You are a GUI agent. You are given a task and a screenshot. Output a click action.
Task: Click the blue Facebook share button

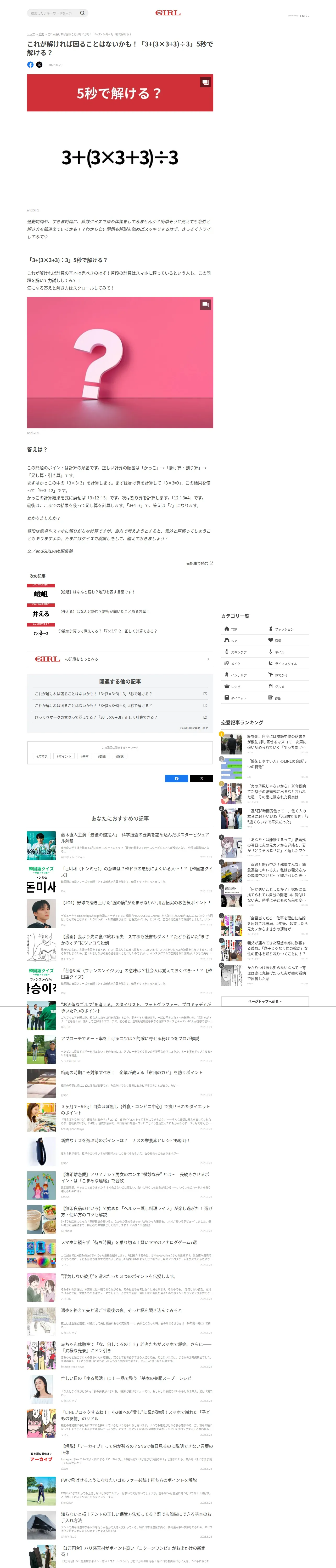click(177, 778)
